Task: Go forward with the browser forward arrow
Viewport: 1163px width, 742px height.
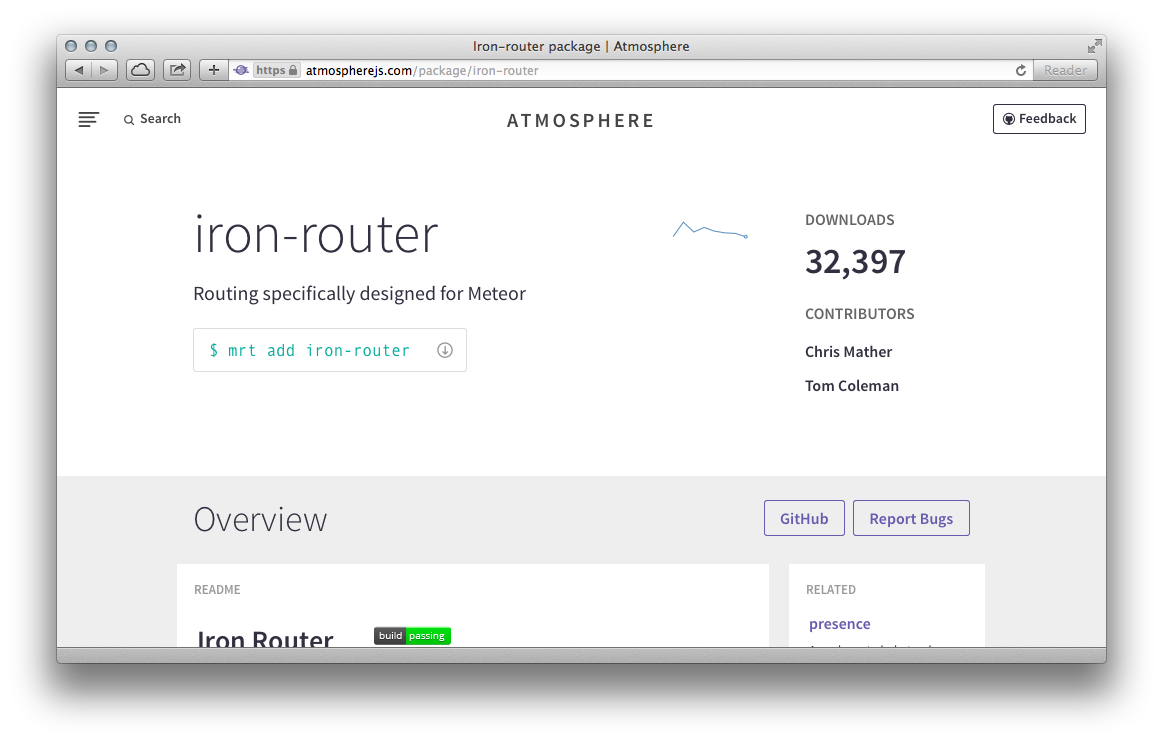Action: click(x=105, y=70)
